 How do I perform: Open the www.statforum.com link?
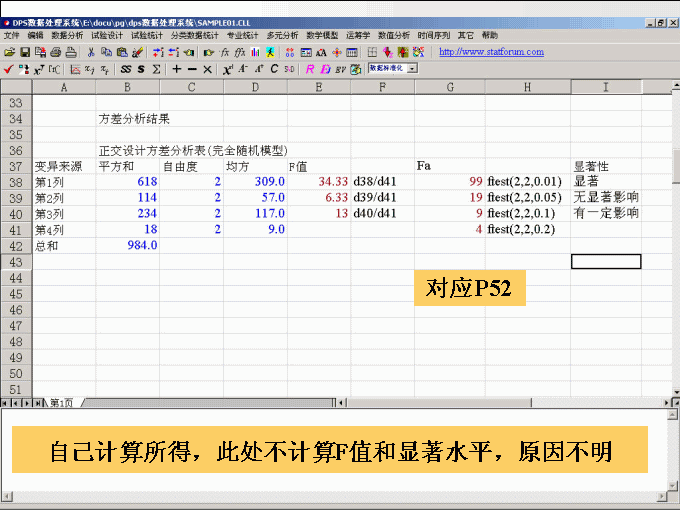click(491, 52)
